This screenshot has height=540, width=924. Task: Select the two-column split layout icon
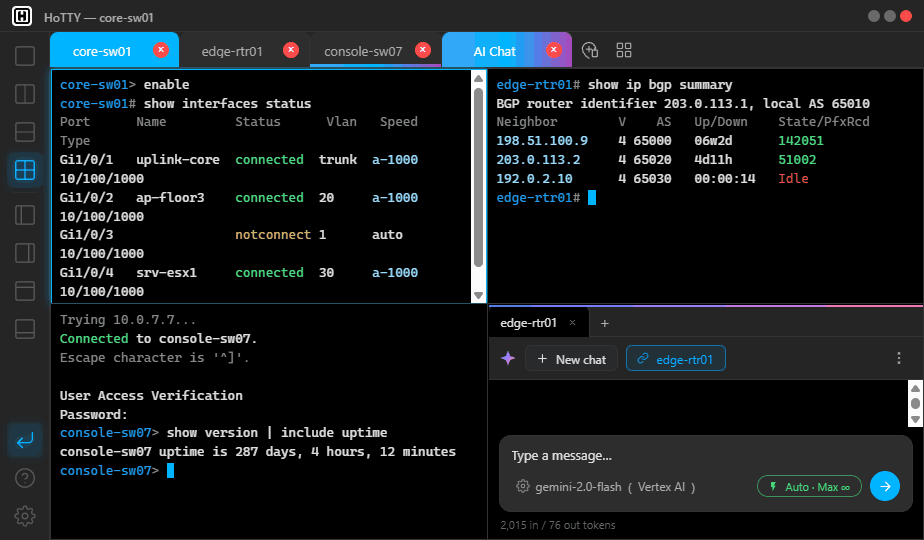click(25, 94)
